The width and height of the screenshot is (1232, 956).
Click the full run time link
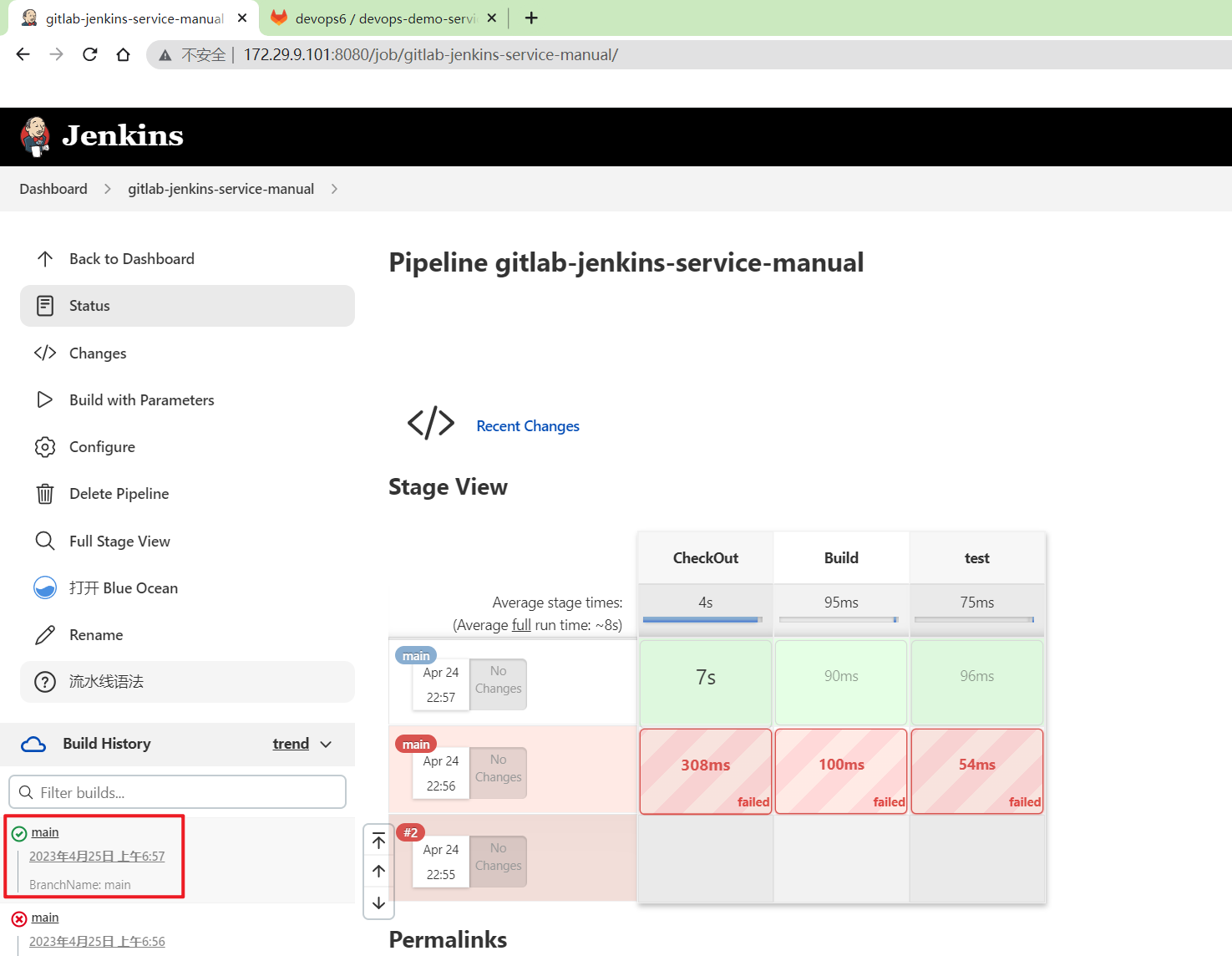click(521, 625)
